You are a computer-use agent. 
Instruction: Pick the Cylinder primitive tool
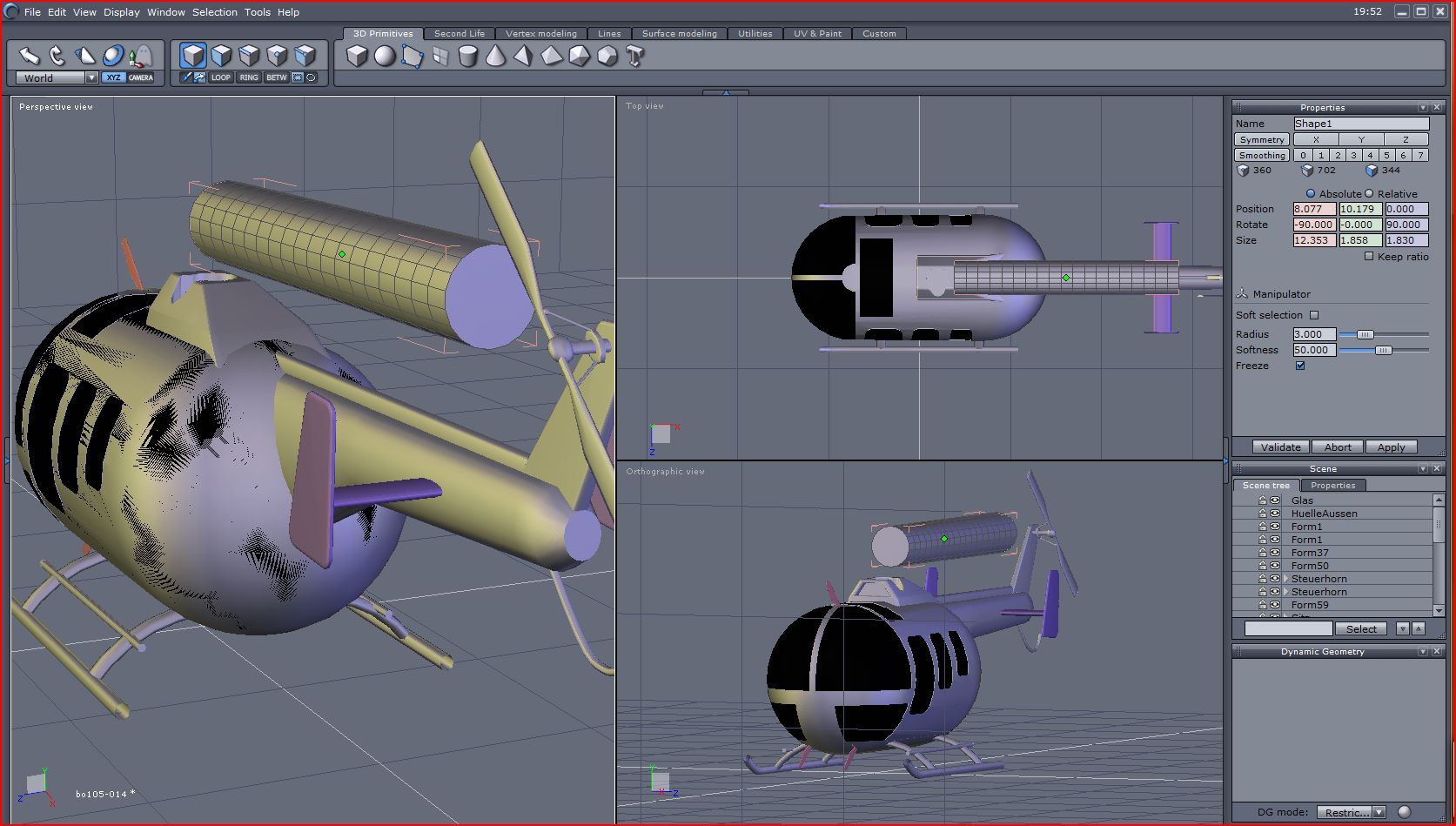tap(468, 57)
